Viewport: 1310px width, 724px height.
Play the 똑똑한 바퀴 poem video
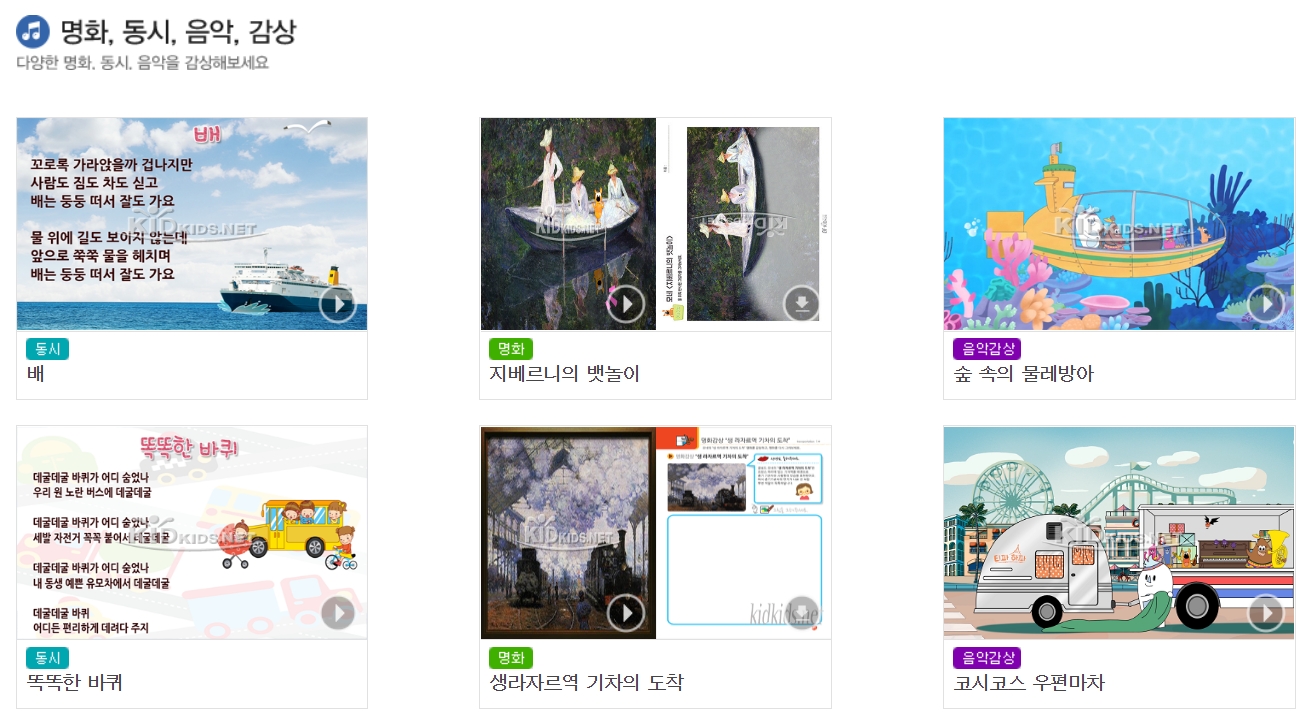click(337, 613)
